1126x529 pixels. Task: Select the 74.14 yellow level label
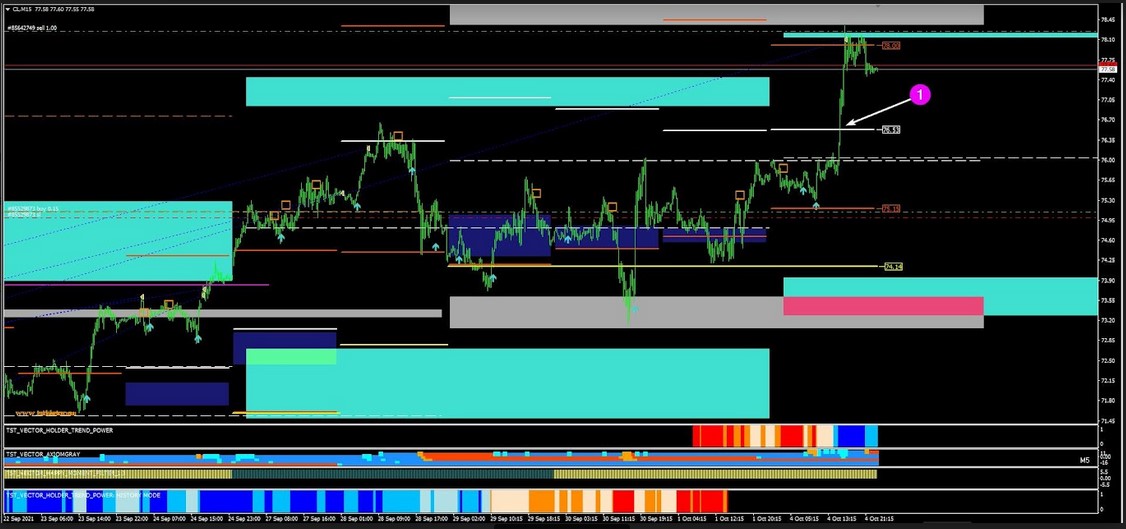(893, 267)
